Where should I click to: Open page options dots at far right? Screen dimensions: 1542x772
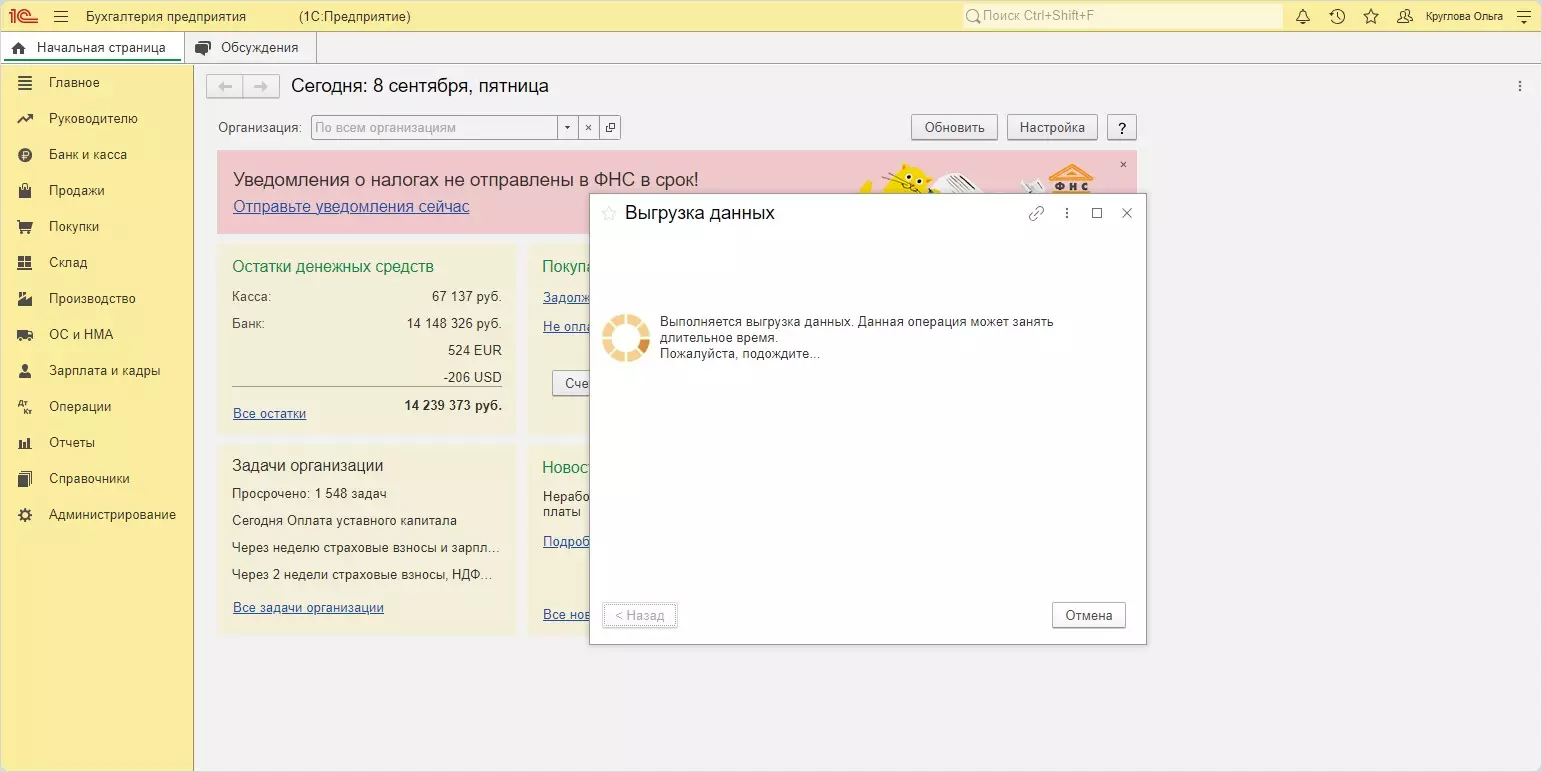pos(1520,87)
